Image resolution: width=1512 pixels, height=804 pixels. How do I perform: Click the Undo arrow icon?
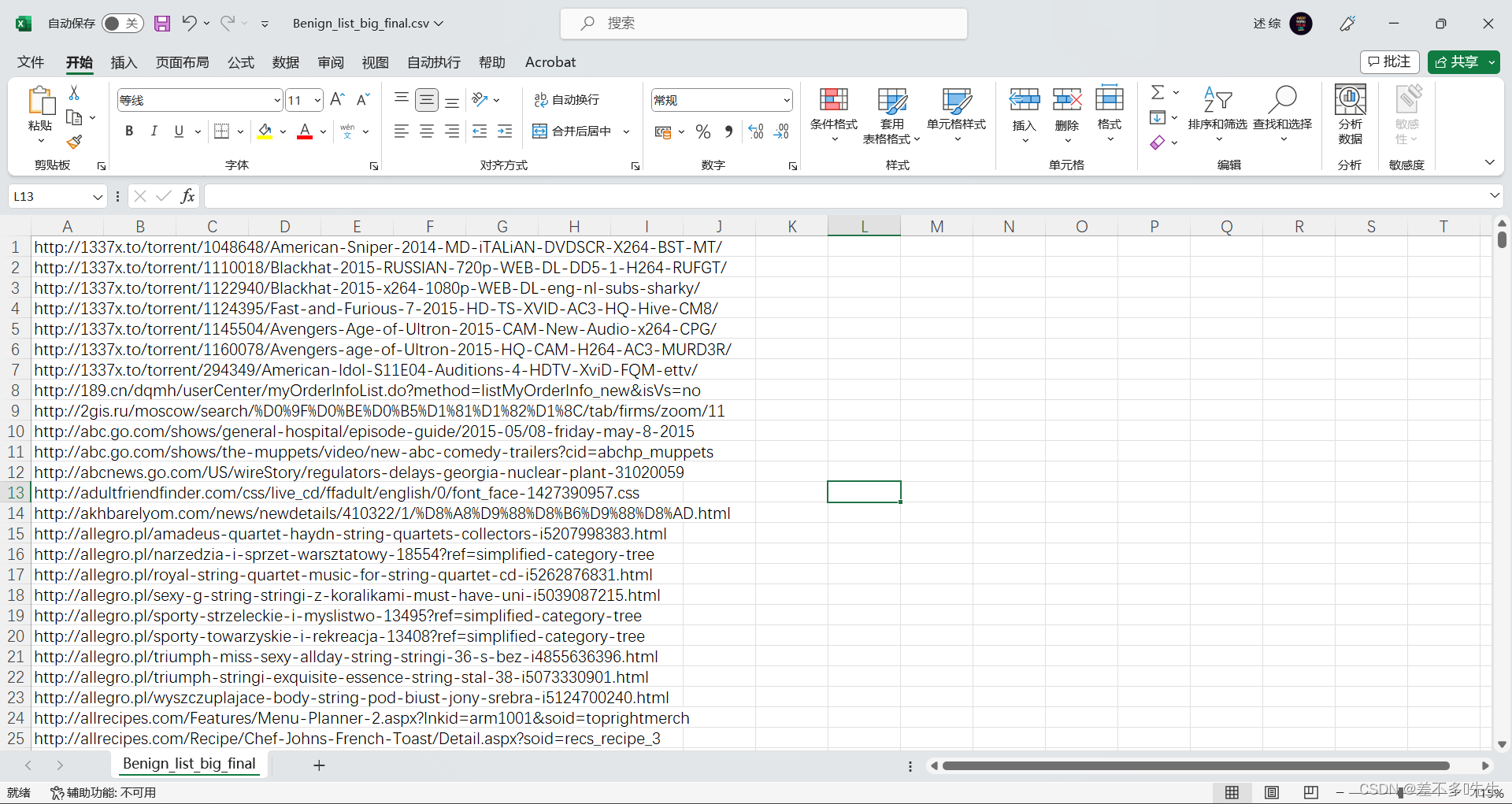click(x=189, y=23)
